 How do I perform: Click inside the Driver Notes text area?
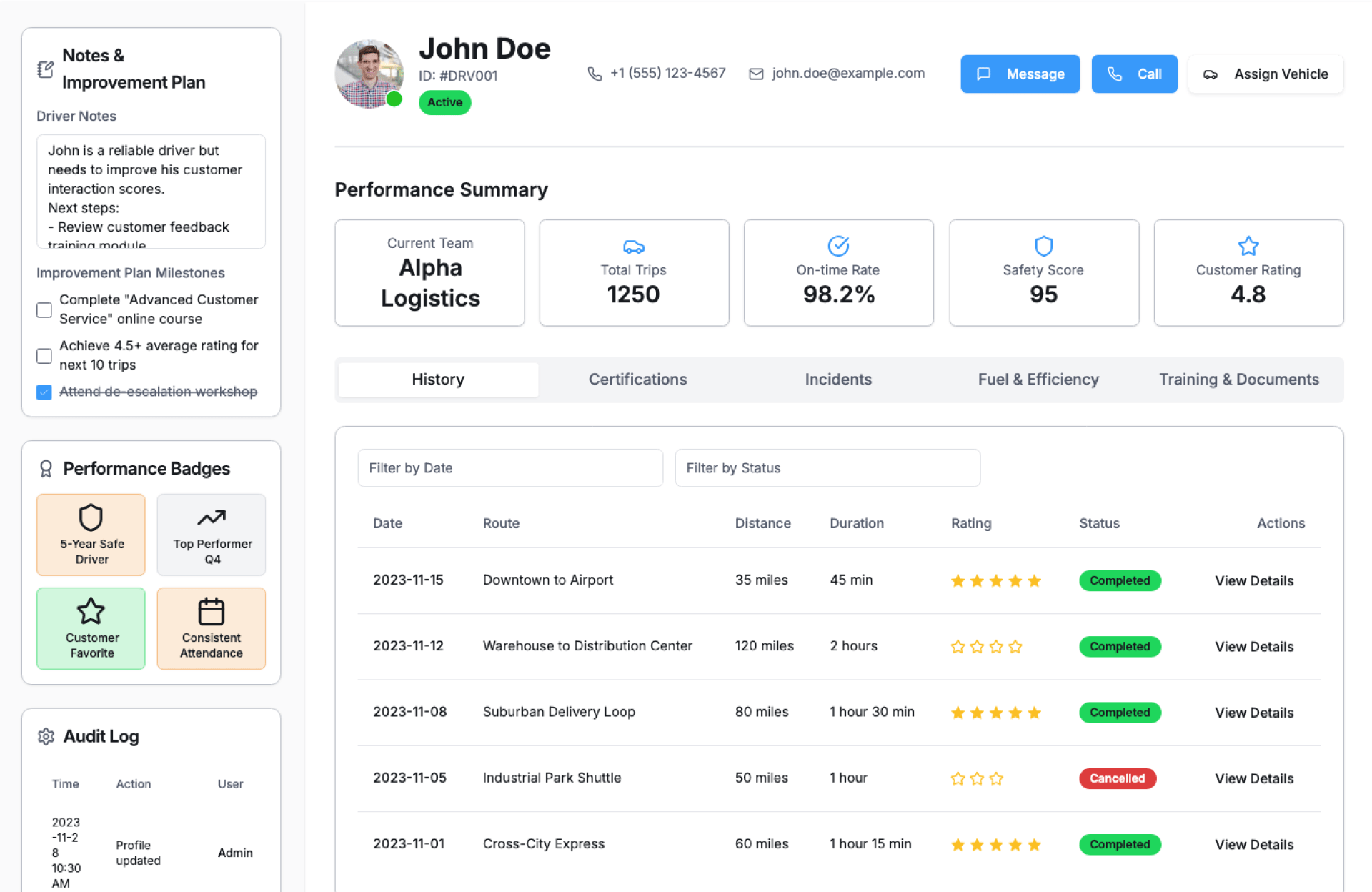[x=151, y=191]
